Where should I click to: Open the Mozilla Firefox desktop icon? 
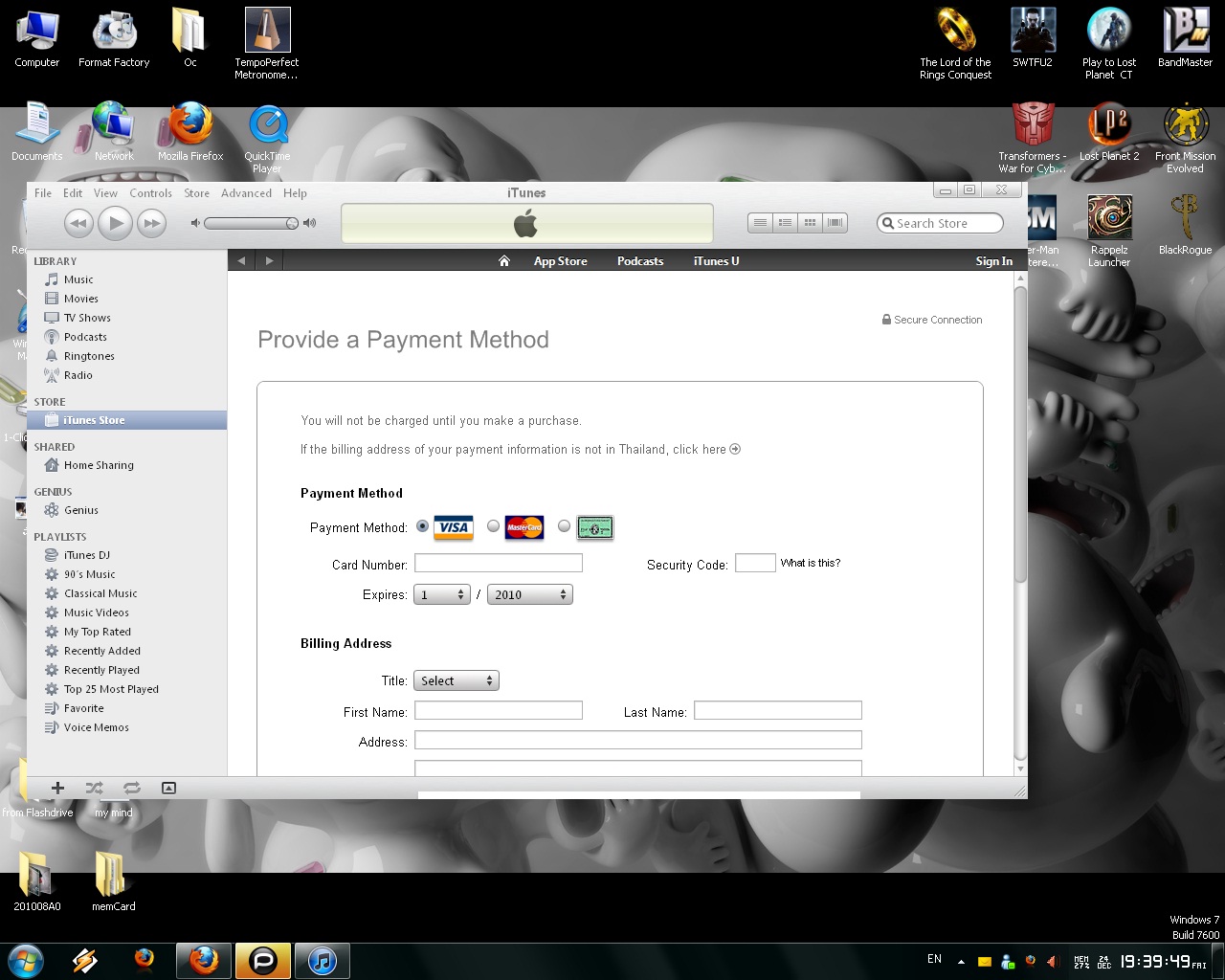pyautogui.click(x=190, y=131)
